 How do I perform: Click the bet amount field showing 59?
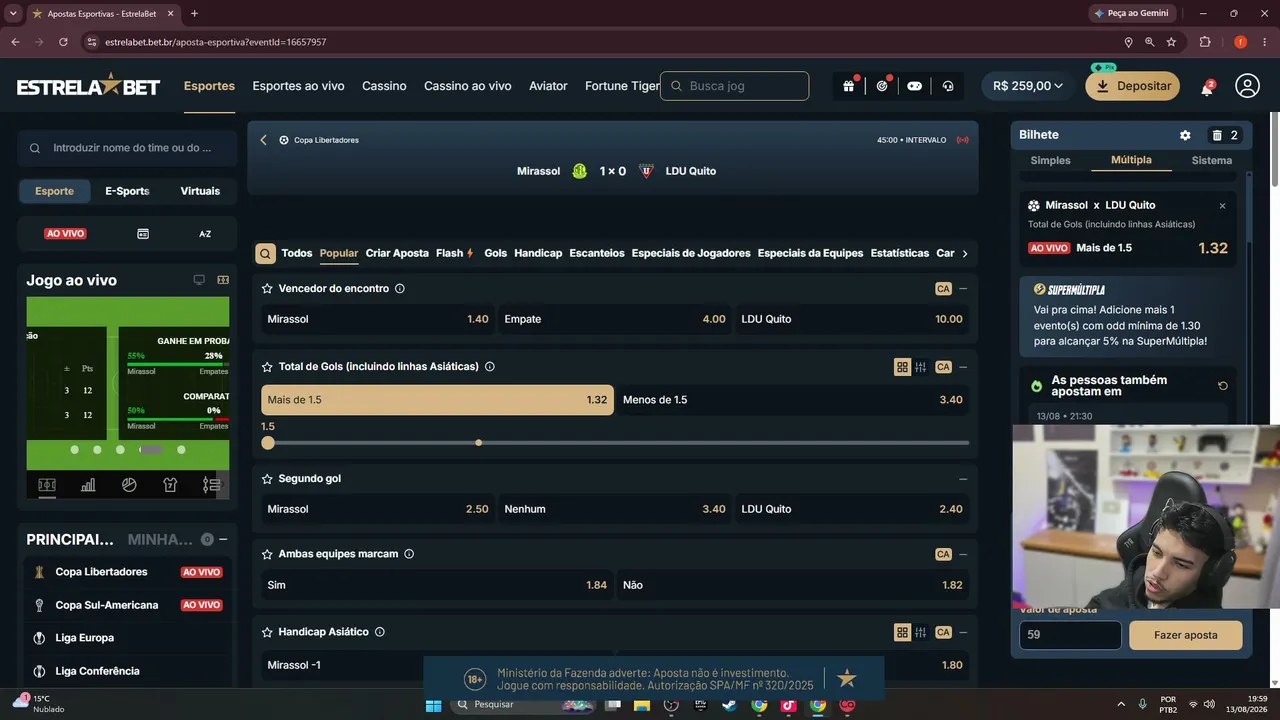pos(1070,635)
